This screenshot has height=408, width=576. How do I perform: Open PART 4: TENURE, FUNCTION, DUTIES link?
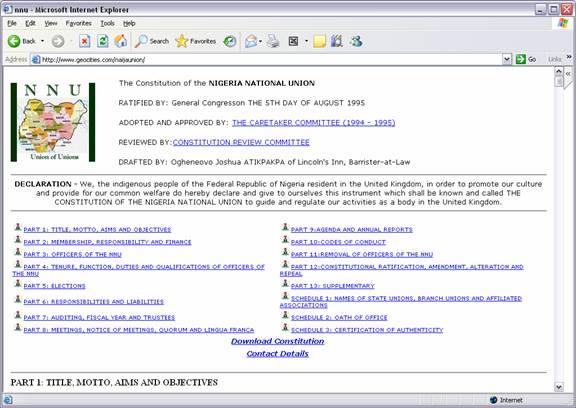[x=144, y=267]
